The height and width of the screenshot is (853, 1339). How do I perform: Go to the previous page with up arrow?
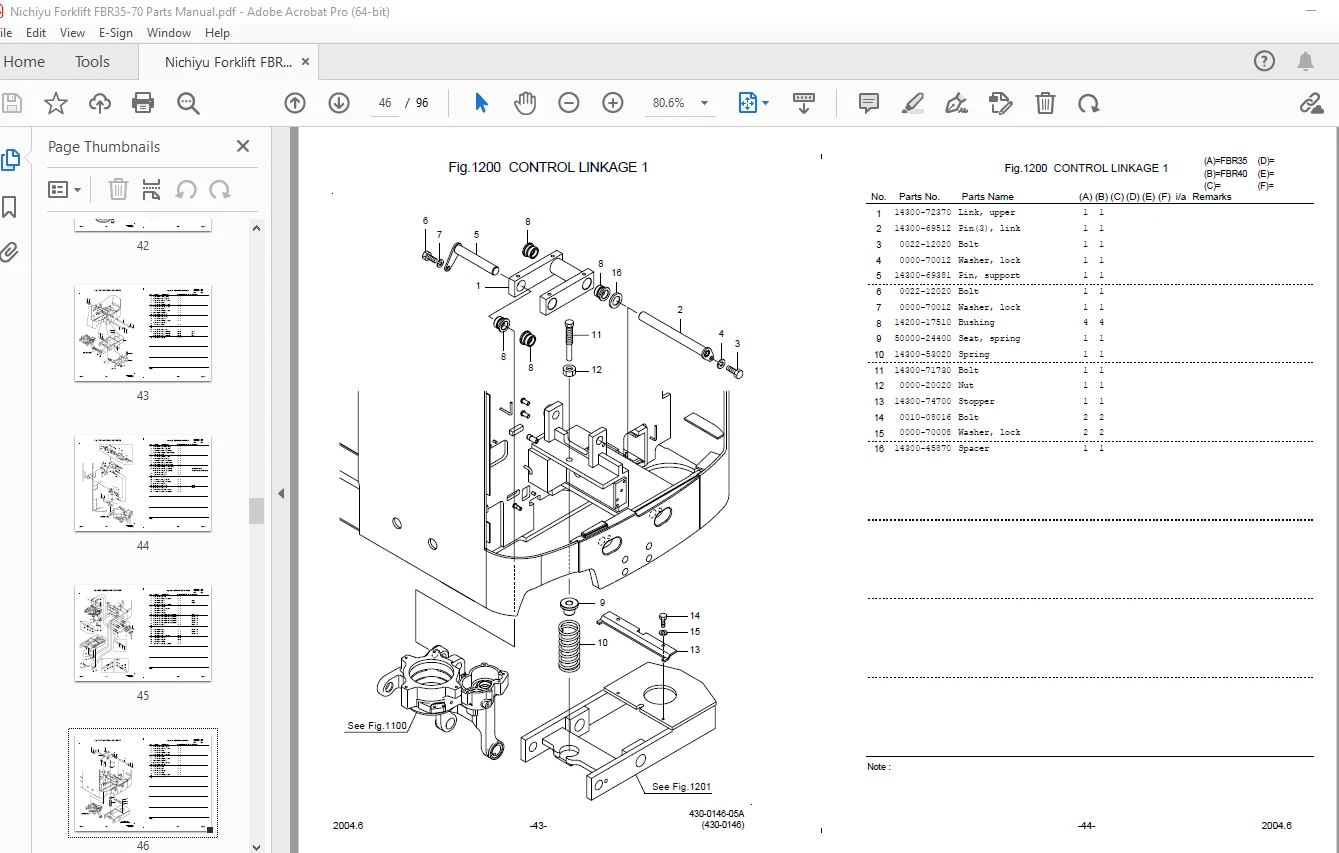(295, 103)
